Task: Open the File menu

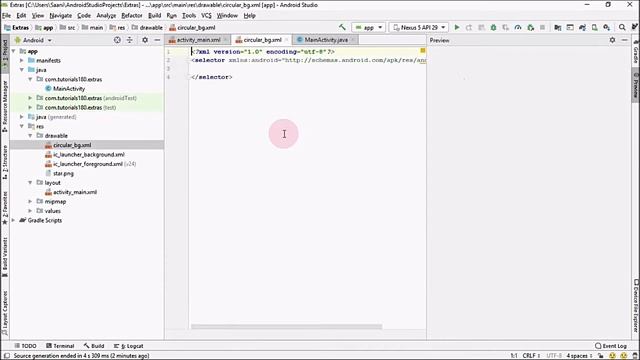Action: click(6, 16)
